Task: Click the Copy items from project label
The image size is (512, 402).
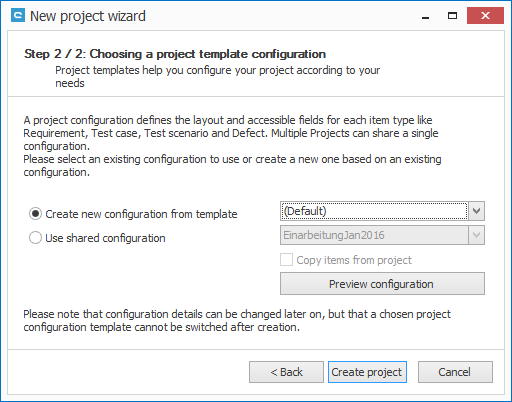Action: coord(354,260)
